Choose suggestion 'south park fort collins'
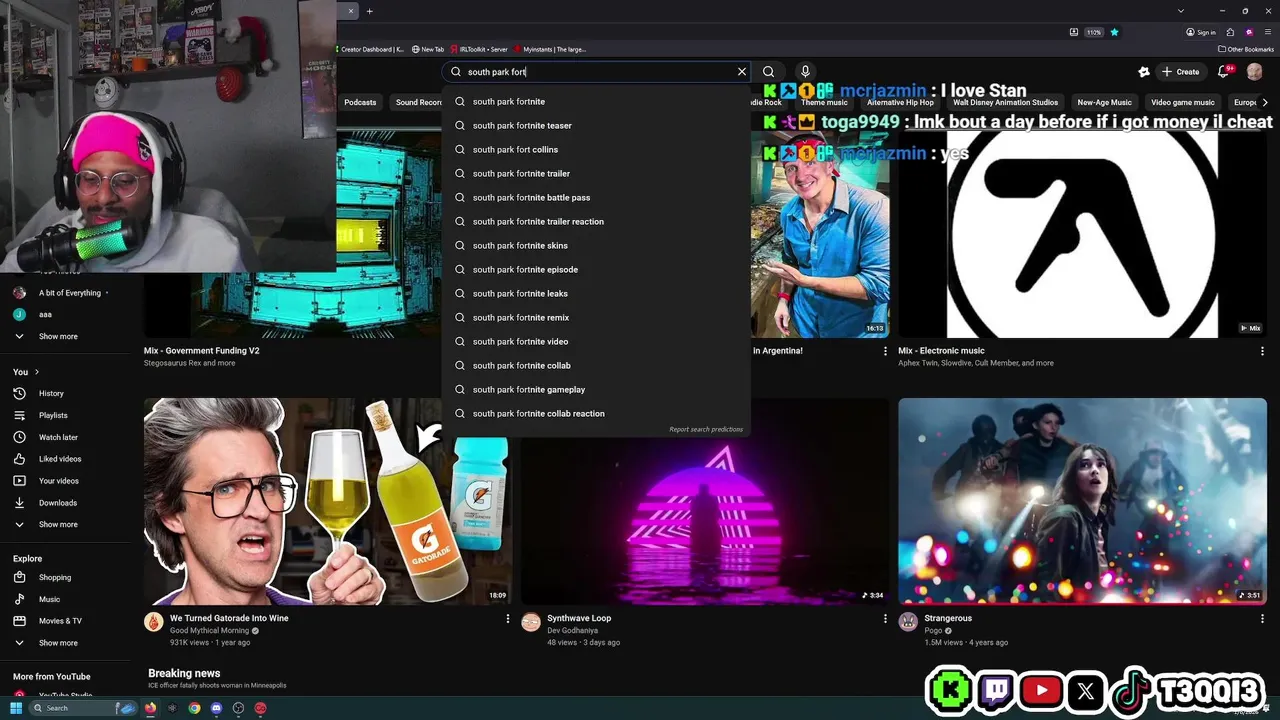 (x=596, y=149)
